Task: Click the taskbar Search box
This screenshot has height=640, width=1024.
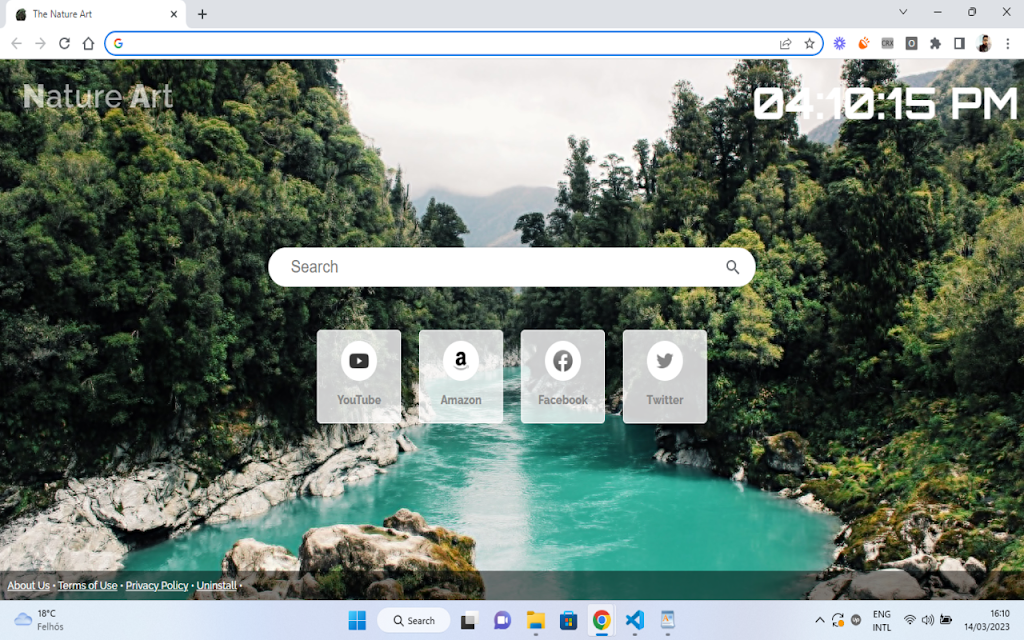Action: pos(413,620)
